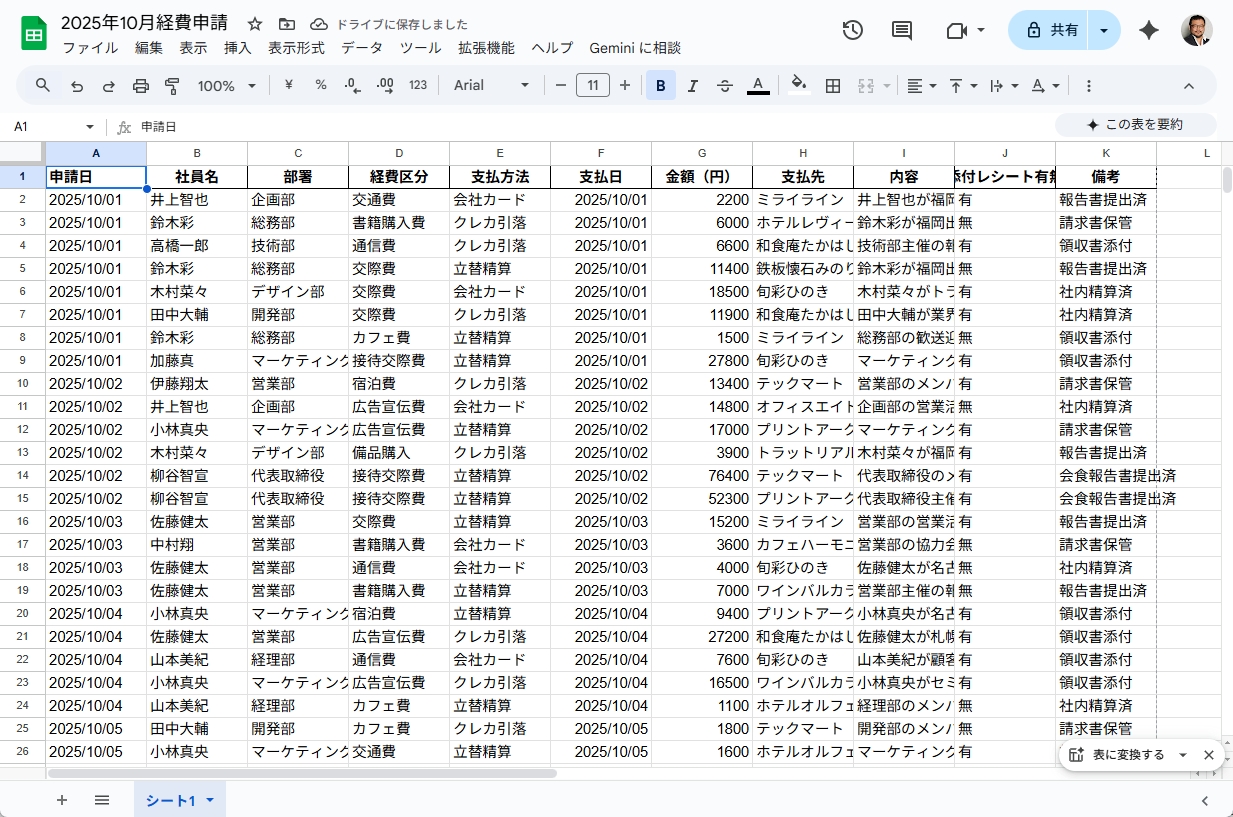
Task: Activate the paint format tool
Action: point(172,86)
